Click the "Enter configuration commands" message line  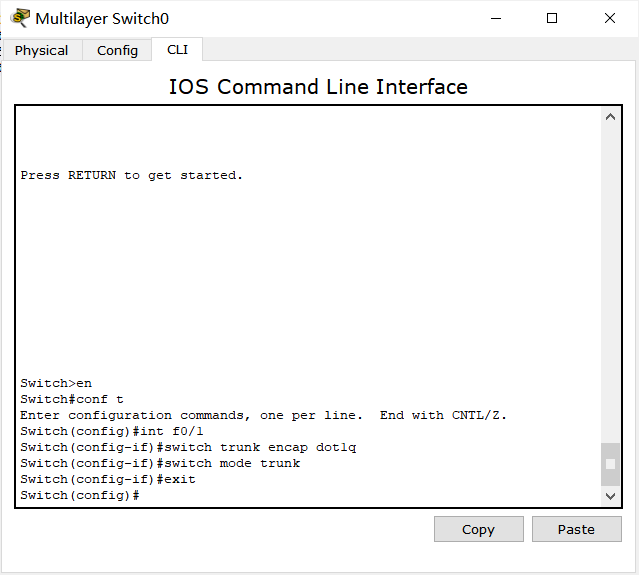(263, 415)
